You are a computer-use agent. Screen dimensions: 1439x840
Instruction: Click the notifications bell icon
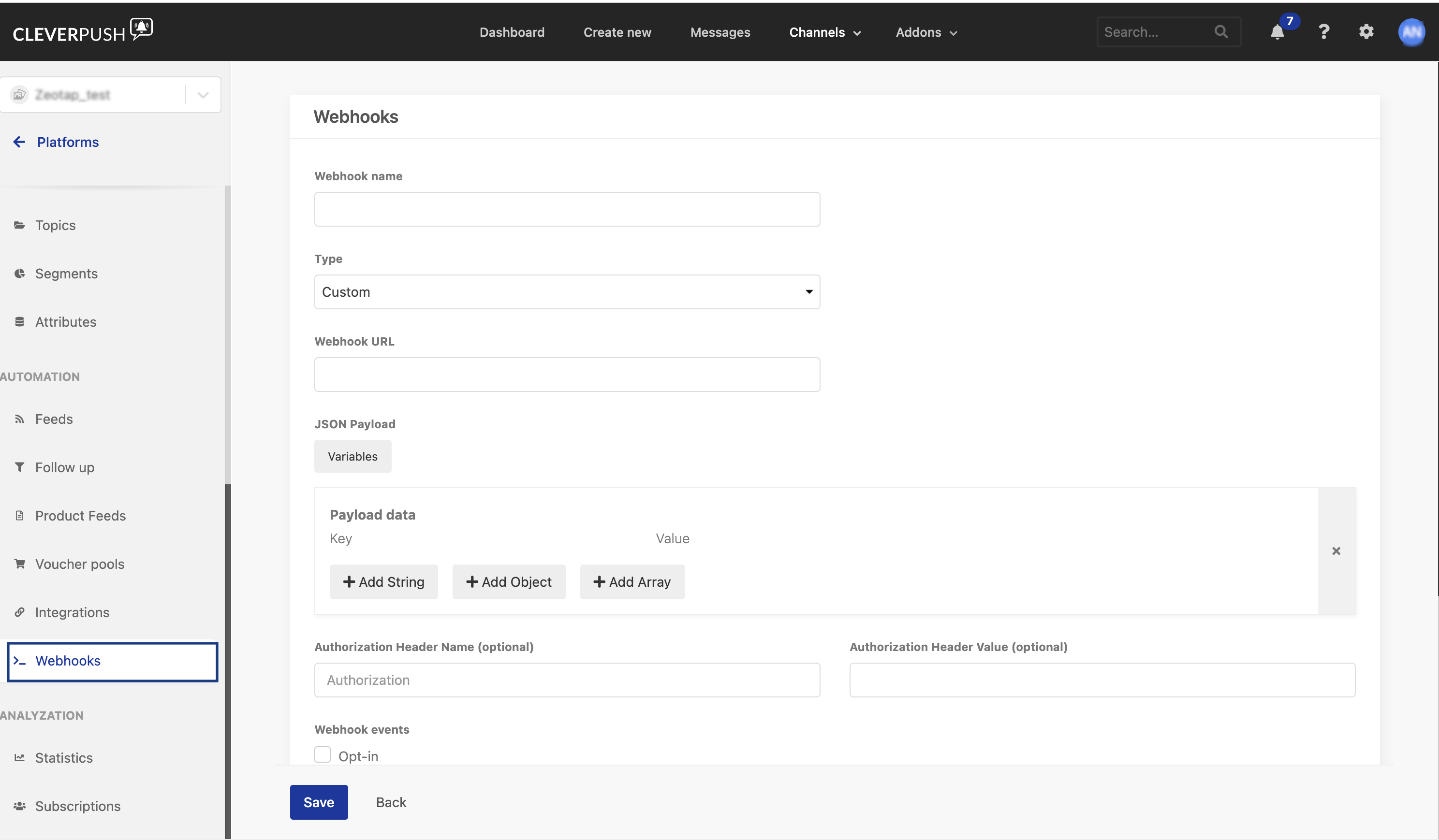[1277, 32]
